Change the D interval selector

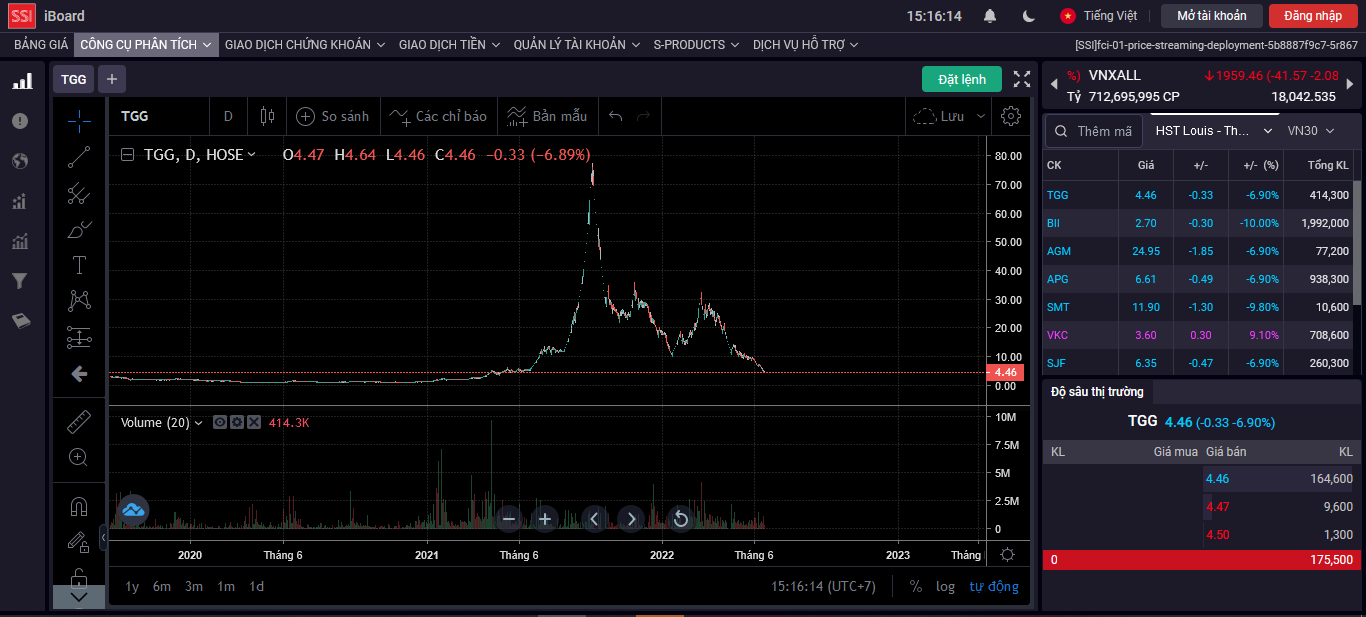[x=228, y=116]
